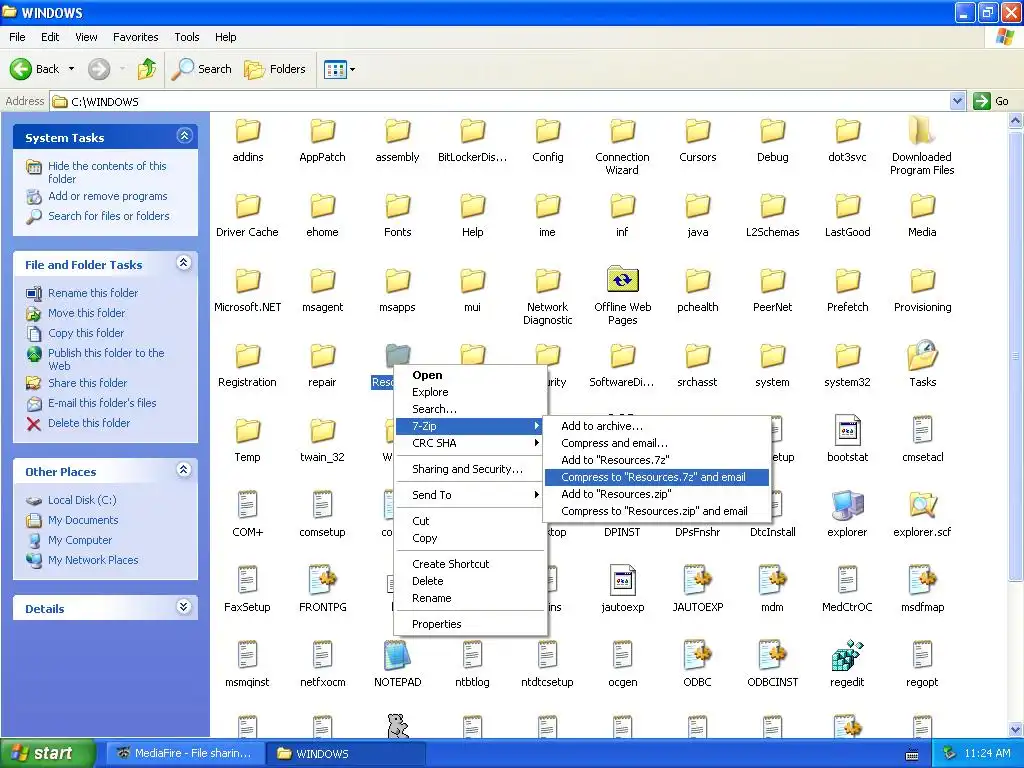Click the Back navigation button
Image resolution: width=1024 pixels, height=768 pixels.
pos(34,69)
